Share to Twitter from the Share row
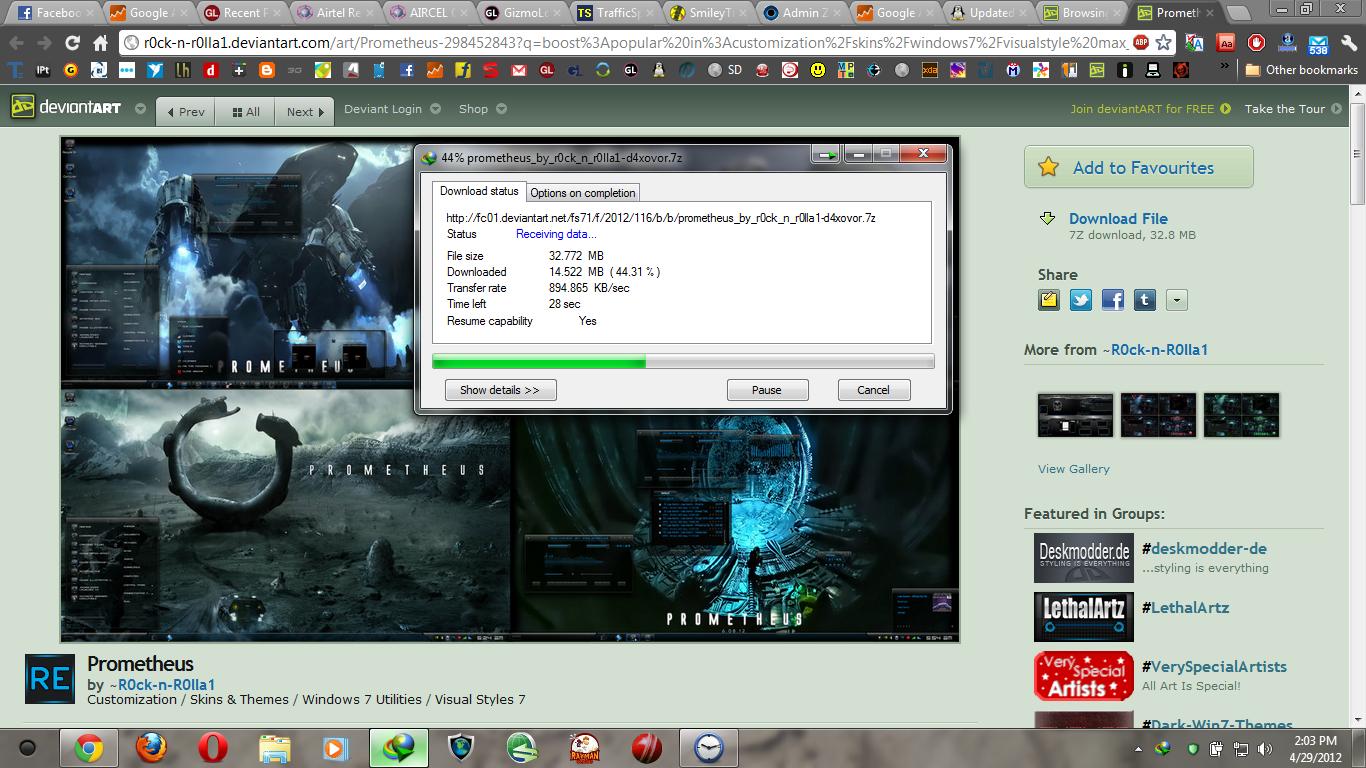This screenshot has width=1366, height=768. (1081, 300)
